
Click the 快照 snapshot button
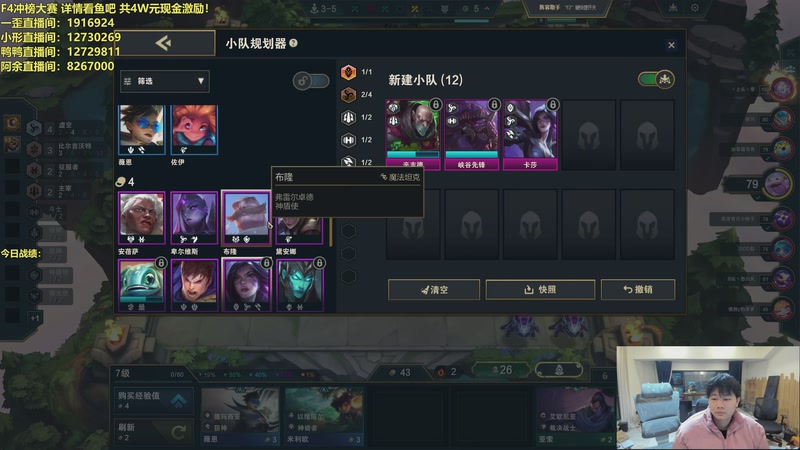pyautogui.click(x=540, y=289)
